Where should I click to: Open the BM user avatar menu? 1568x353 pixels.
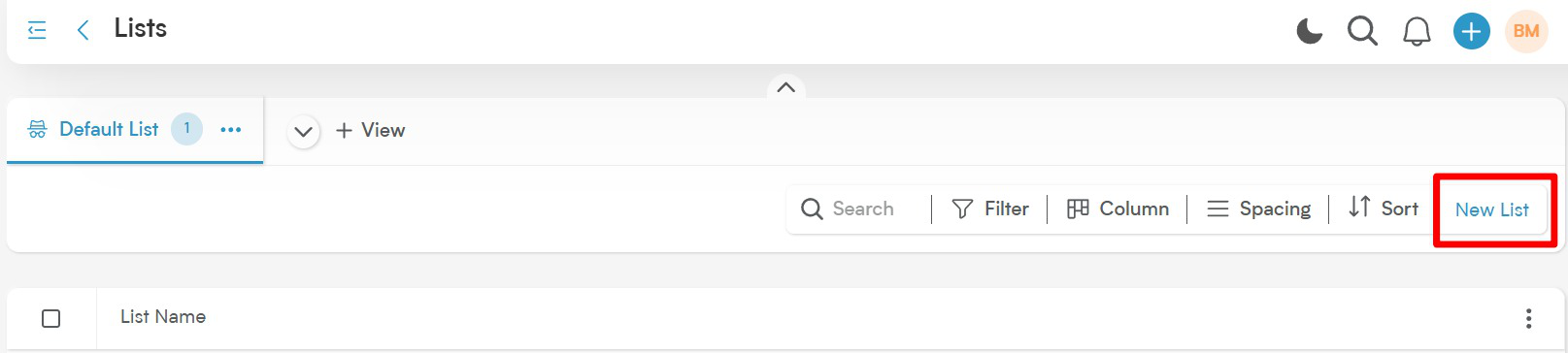pos(1526,31)
